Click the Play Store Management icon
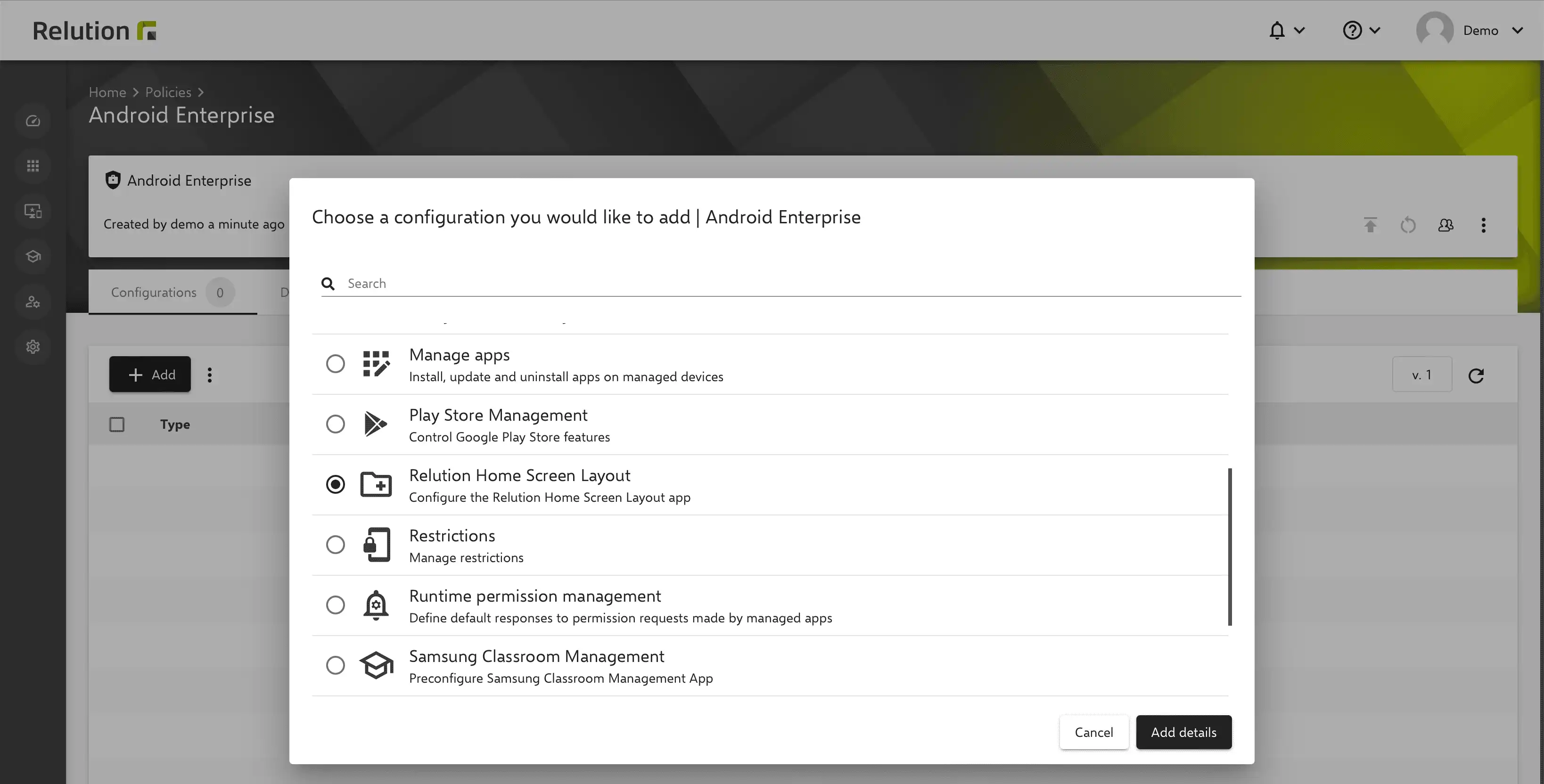1544x784 pixels. coord(376,425)
